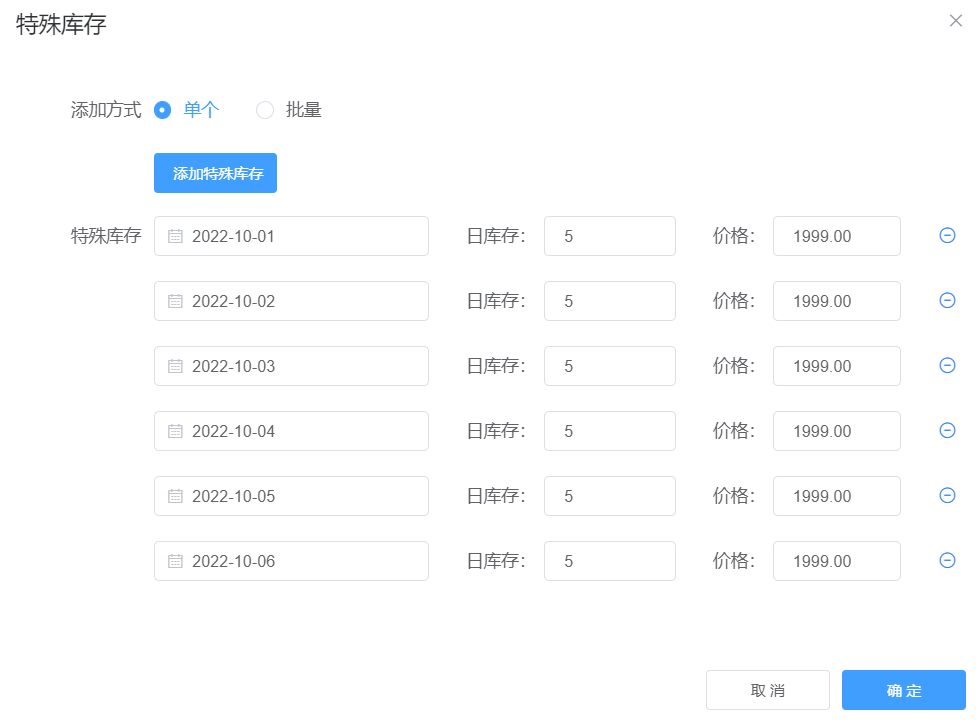The height and width of the screenshot is (723, 976).
Task: Focus 日库存 field in the 2022-10-06 row
Action: 610,561
